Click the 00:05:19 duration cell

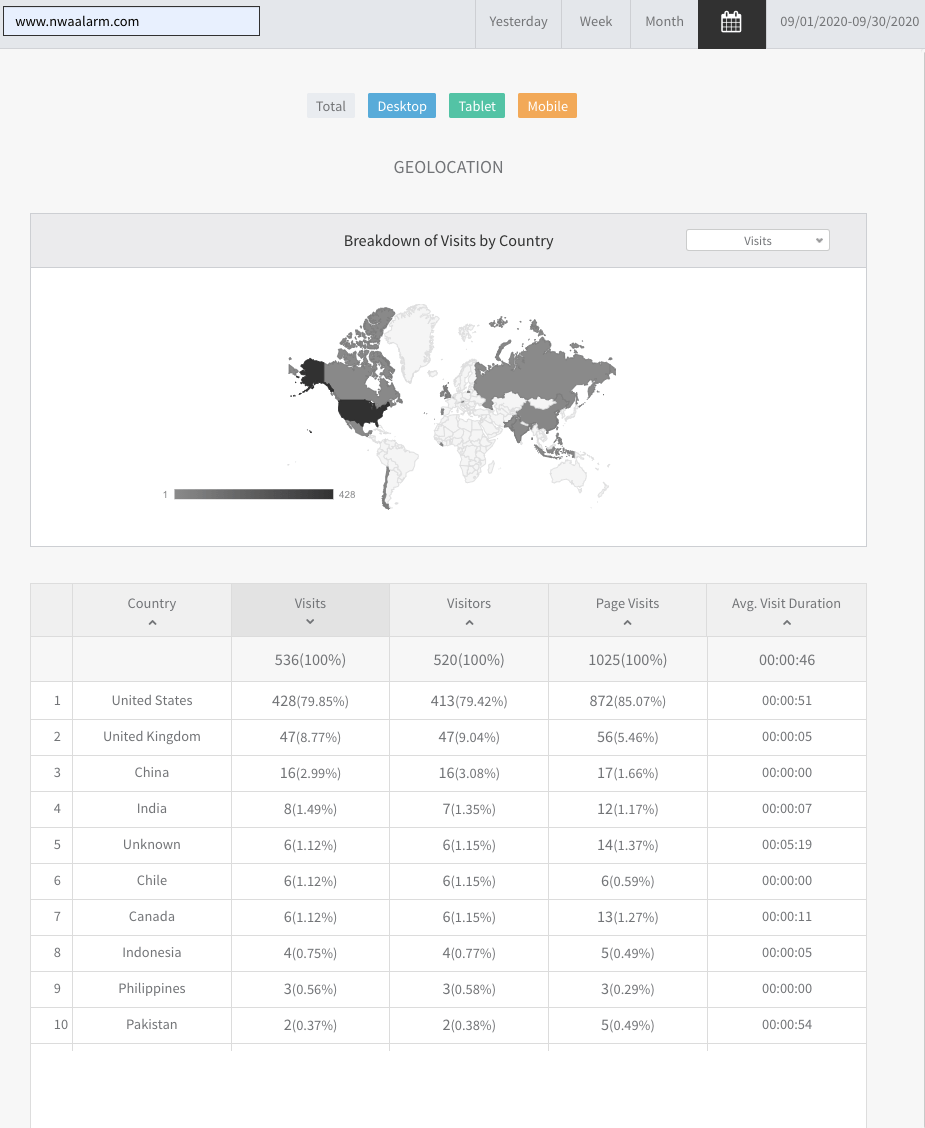(787, 845)
